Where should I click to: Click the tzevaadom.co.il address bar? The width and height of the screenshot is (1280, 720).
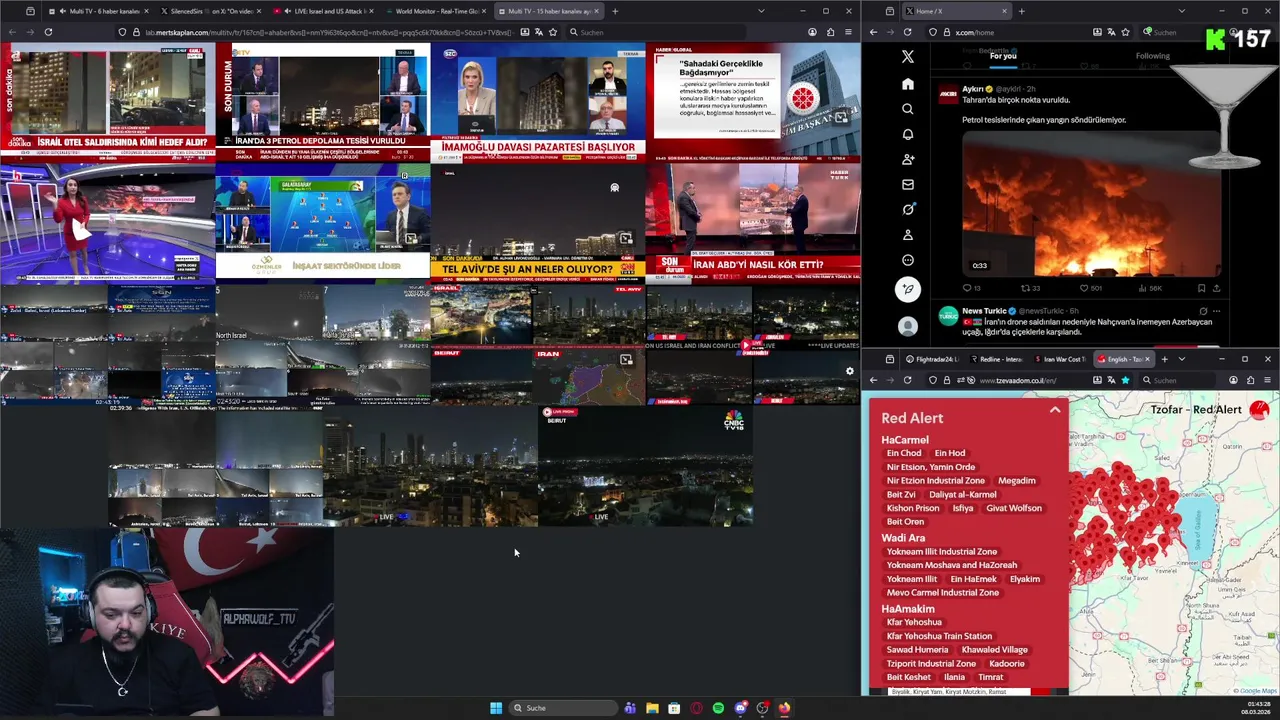tap(1018, 380)
